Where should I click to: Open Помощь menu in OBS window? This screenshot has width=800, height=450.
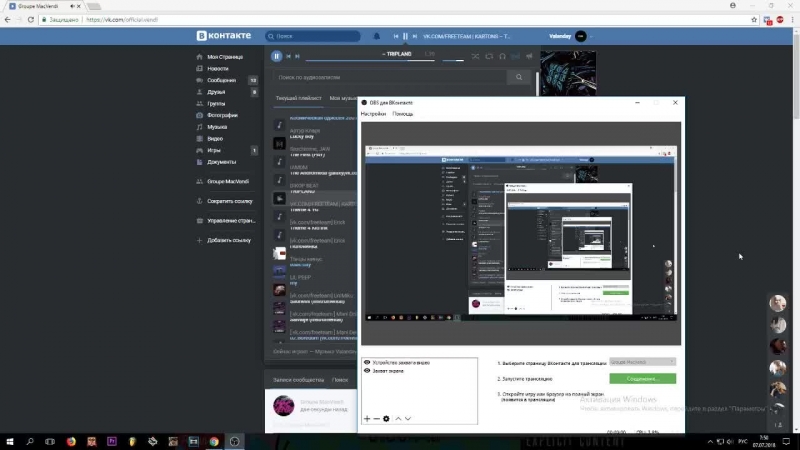(x=403, y=114)
